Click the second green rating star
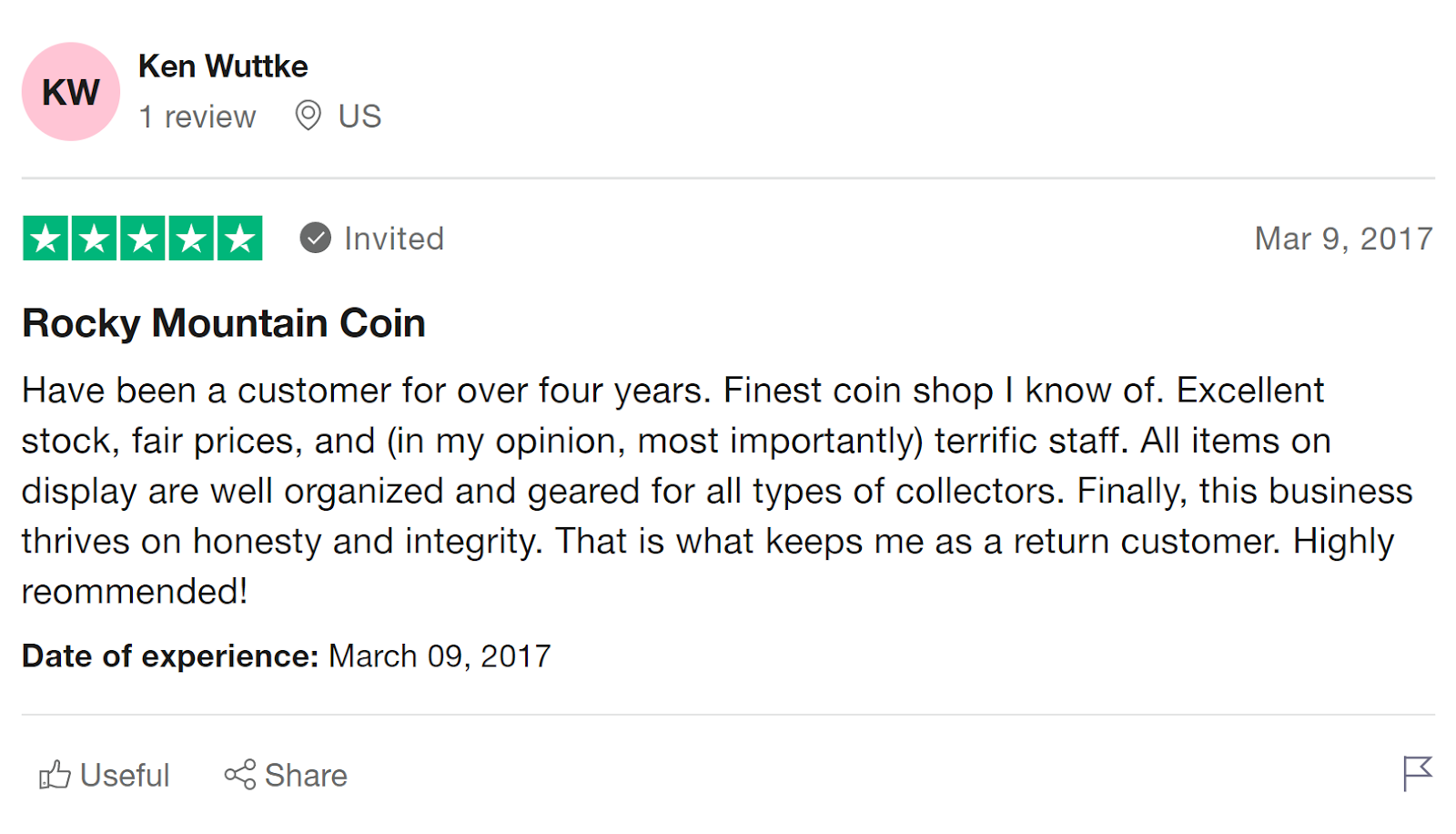Screen dimensions: 1456x834 pos(94,239)
